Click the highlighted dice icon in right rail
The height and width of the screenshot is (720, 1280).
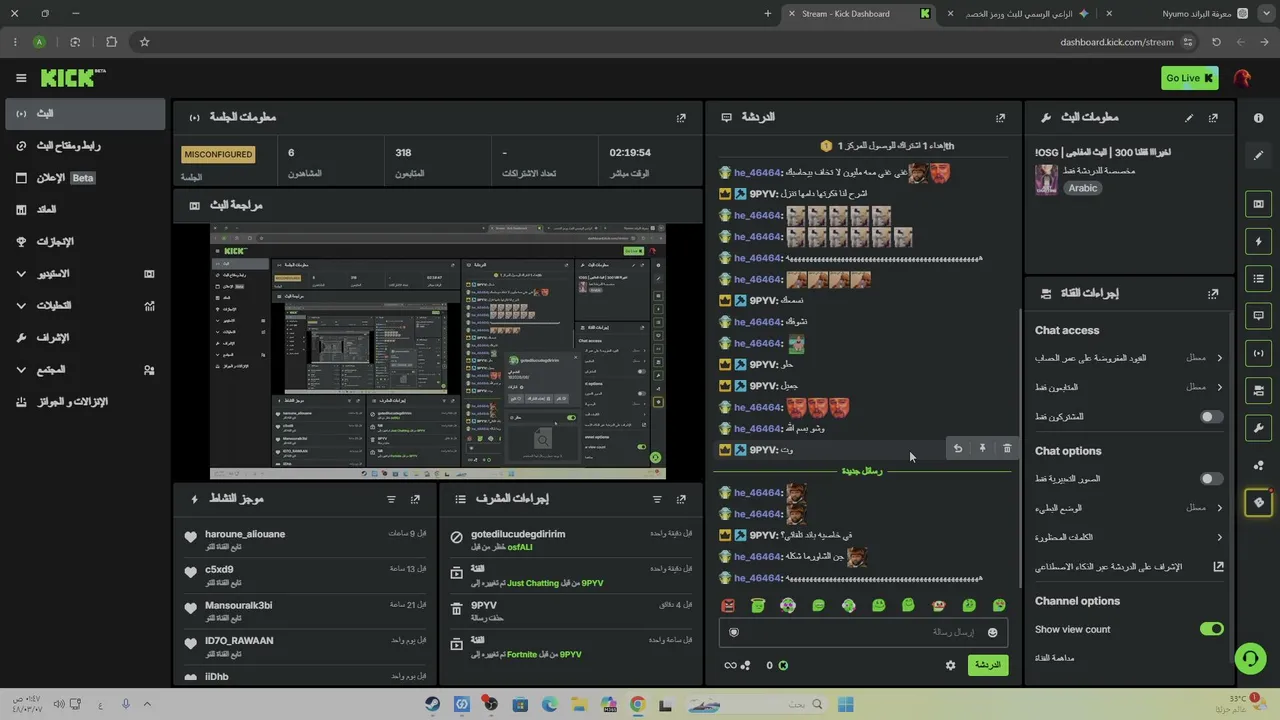(1258, 502)
